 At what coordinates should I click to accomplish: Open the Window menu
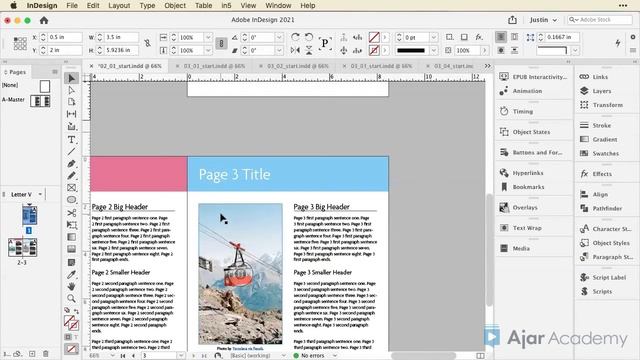coord(278,6)
